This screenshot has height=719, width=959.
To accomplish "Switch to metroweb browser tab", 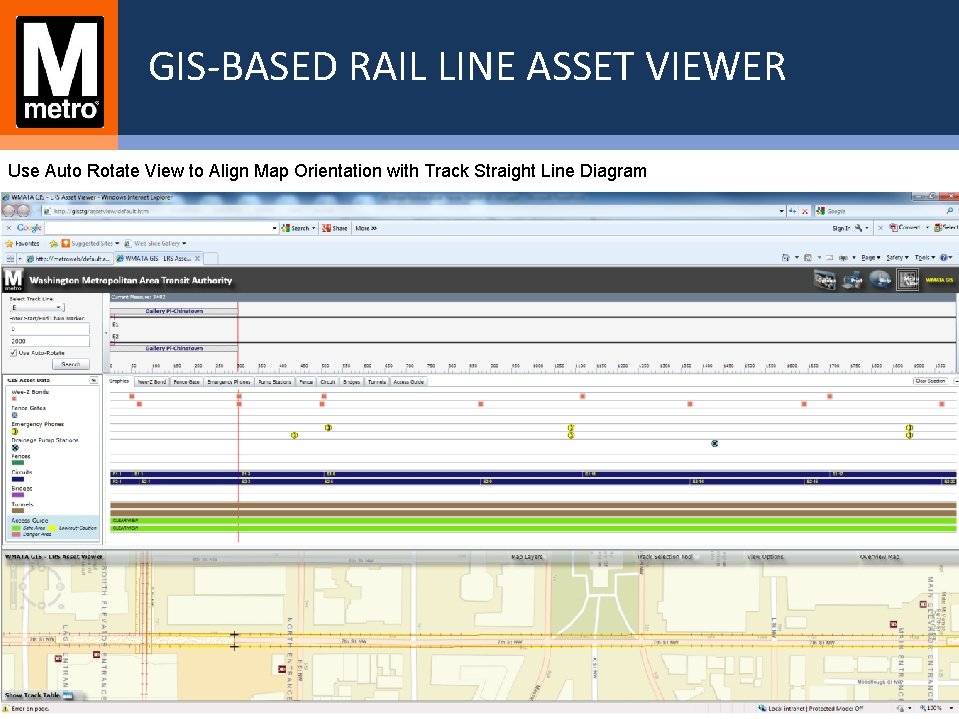I will tap(68, 259).
